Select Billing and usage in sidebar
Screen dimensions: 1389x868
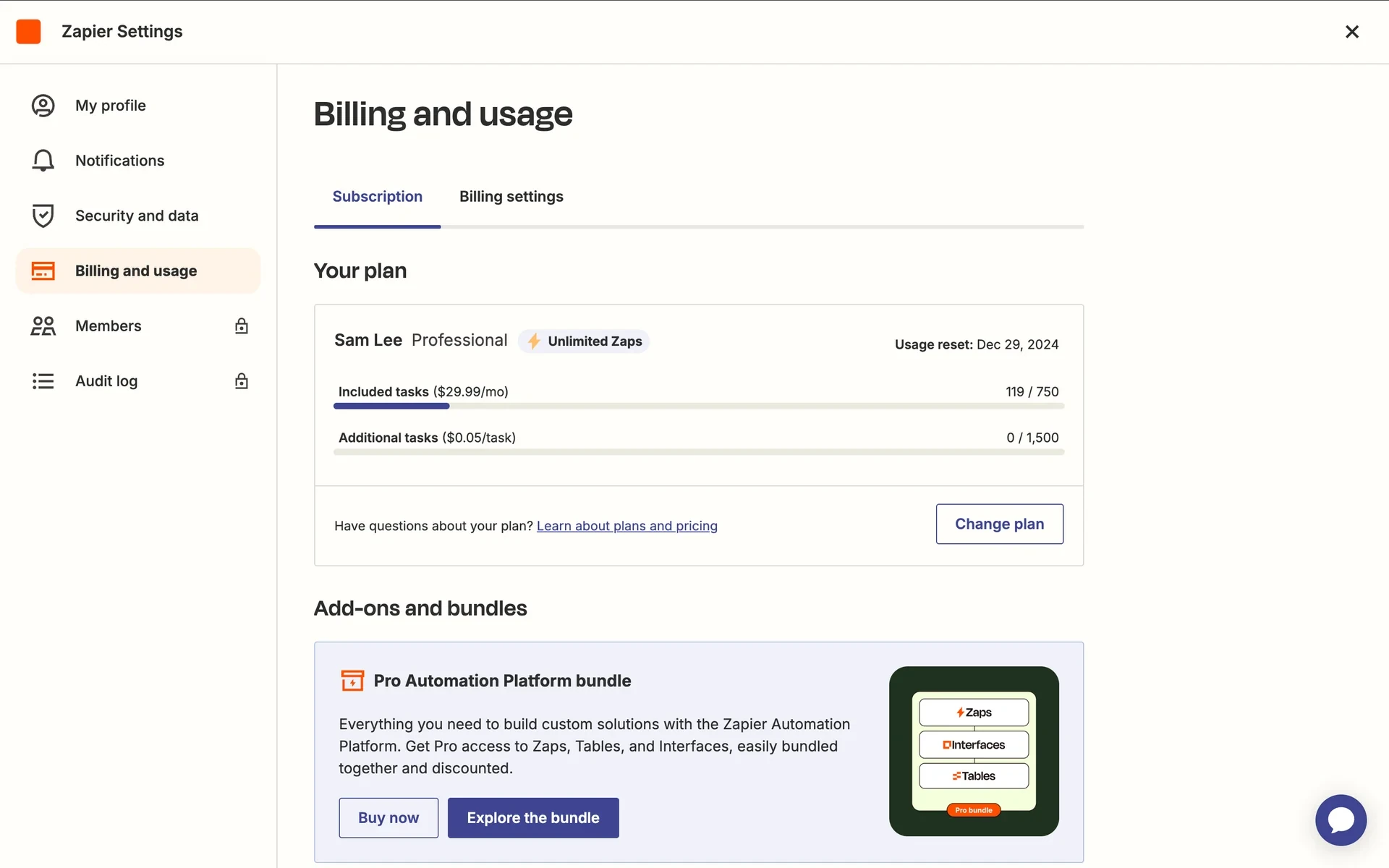(137, 271)
